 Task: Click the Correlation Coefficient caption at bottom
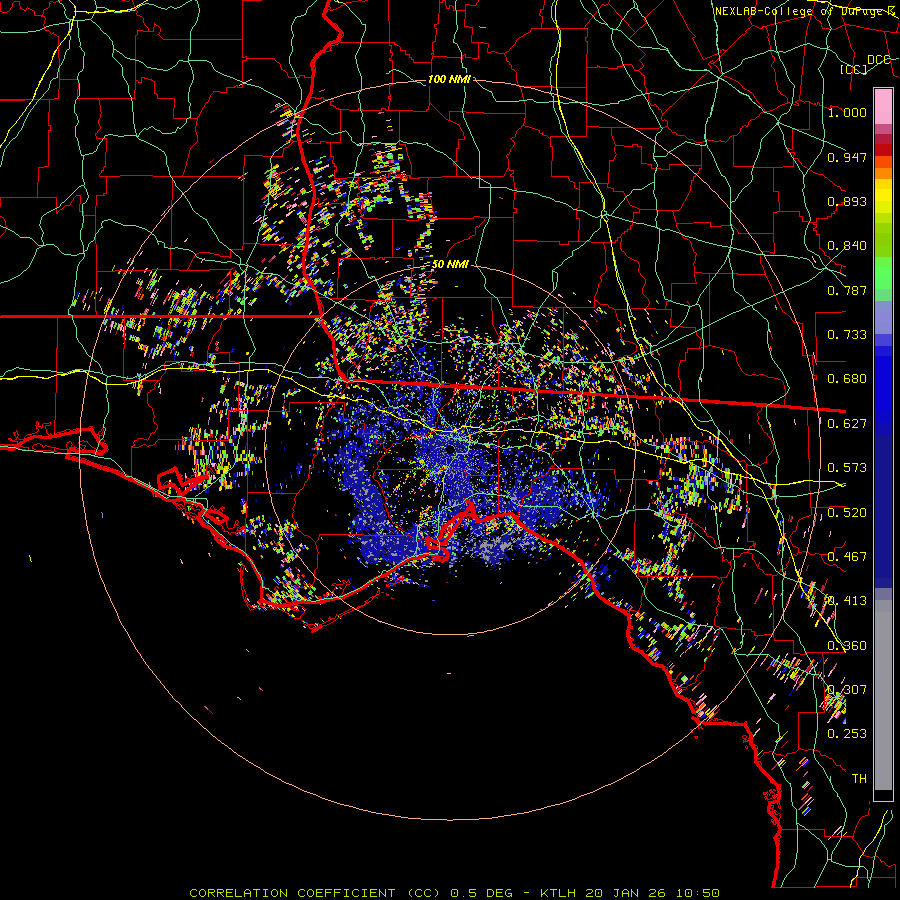click(x=454, y=893)
